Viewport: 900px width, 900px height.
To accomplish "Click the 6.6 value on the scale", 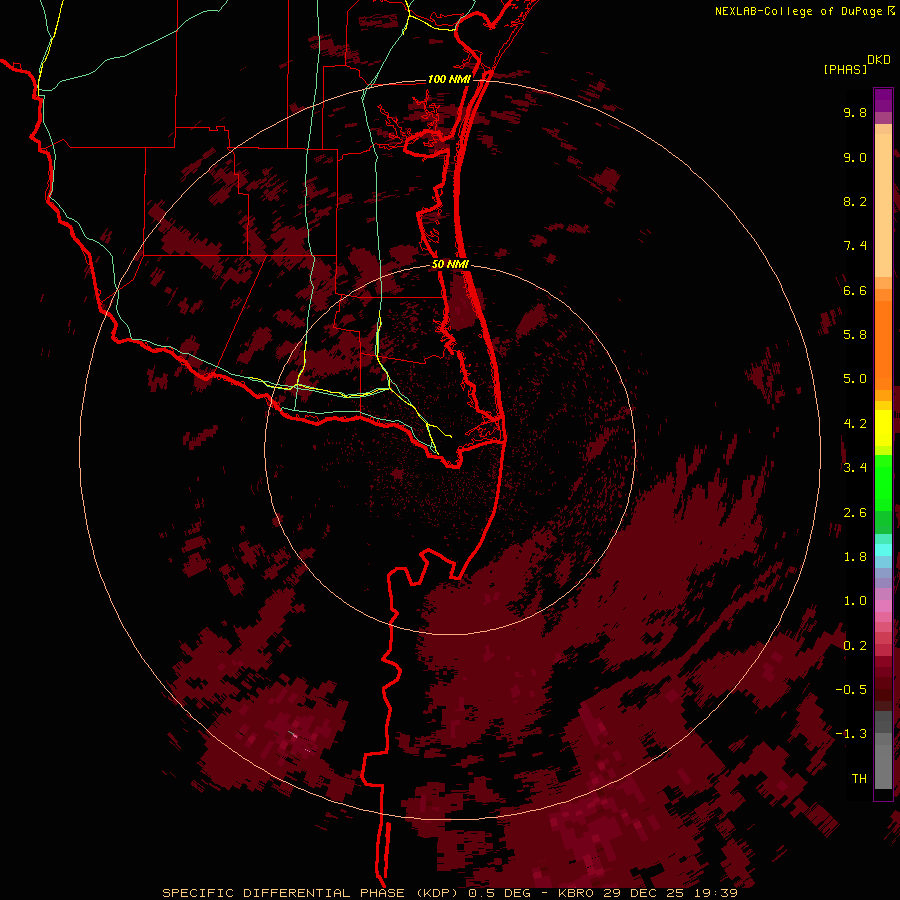I will point(855,290).
